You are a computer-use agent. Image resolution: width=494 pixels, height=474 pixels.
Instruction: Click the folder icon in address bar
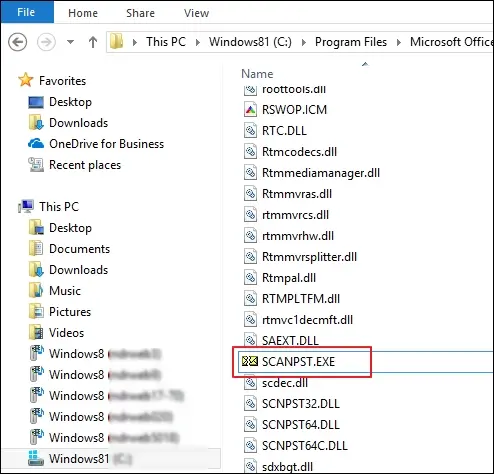click(x=116, y=42)
